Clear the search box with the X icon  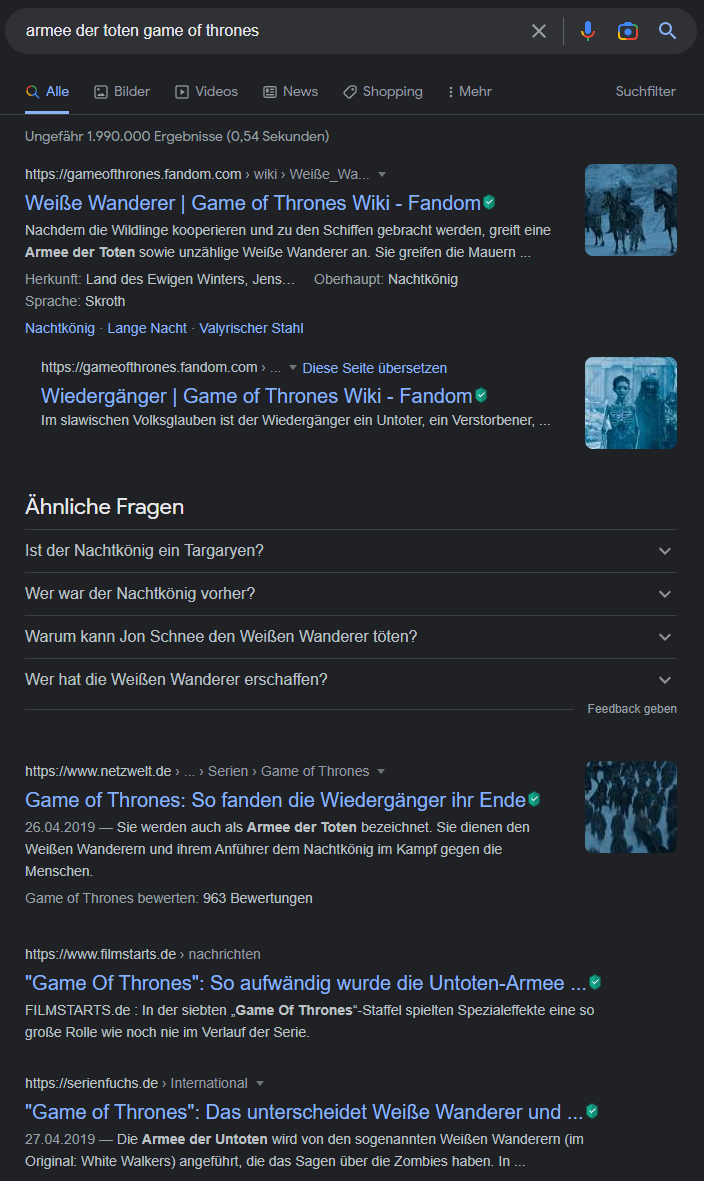[x=539, y=31]
